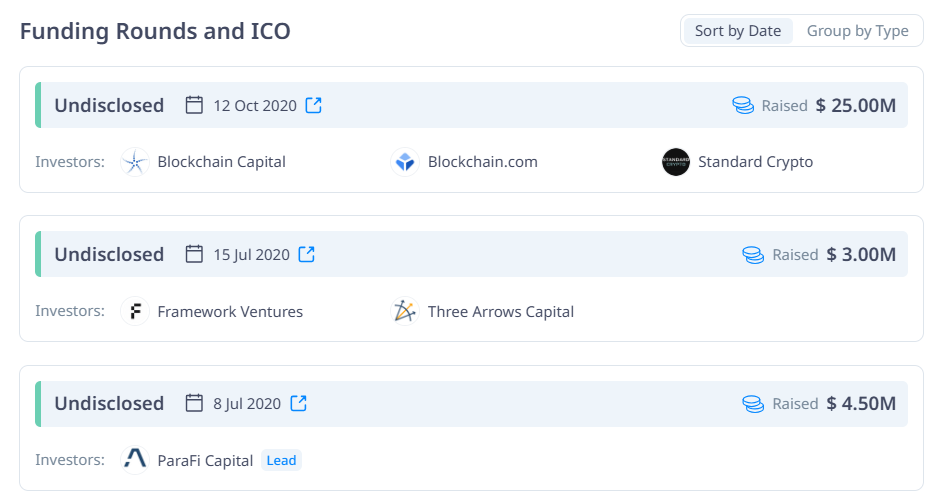947x500 pixels.
Task: Click the Lead badge next to ParaFi Capital
Action: pyautogui.click(x=281, y=460)
